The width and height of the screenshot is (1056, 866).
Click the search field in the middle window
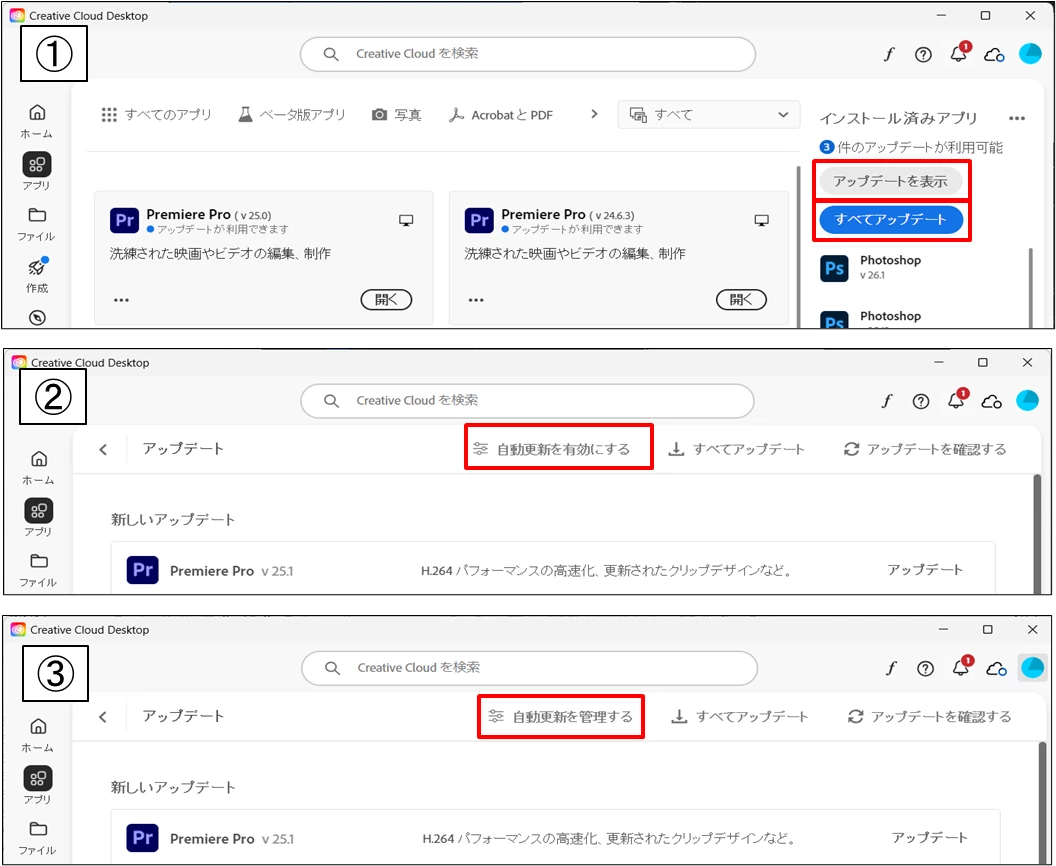coord(527,401)
